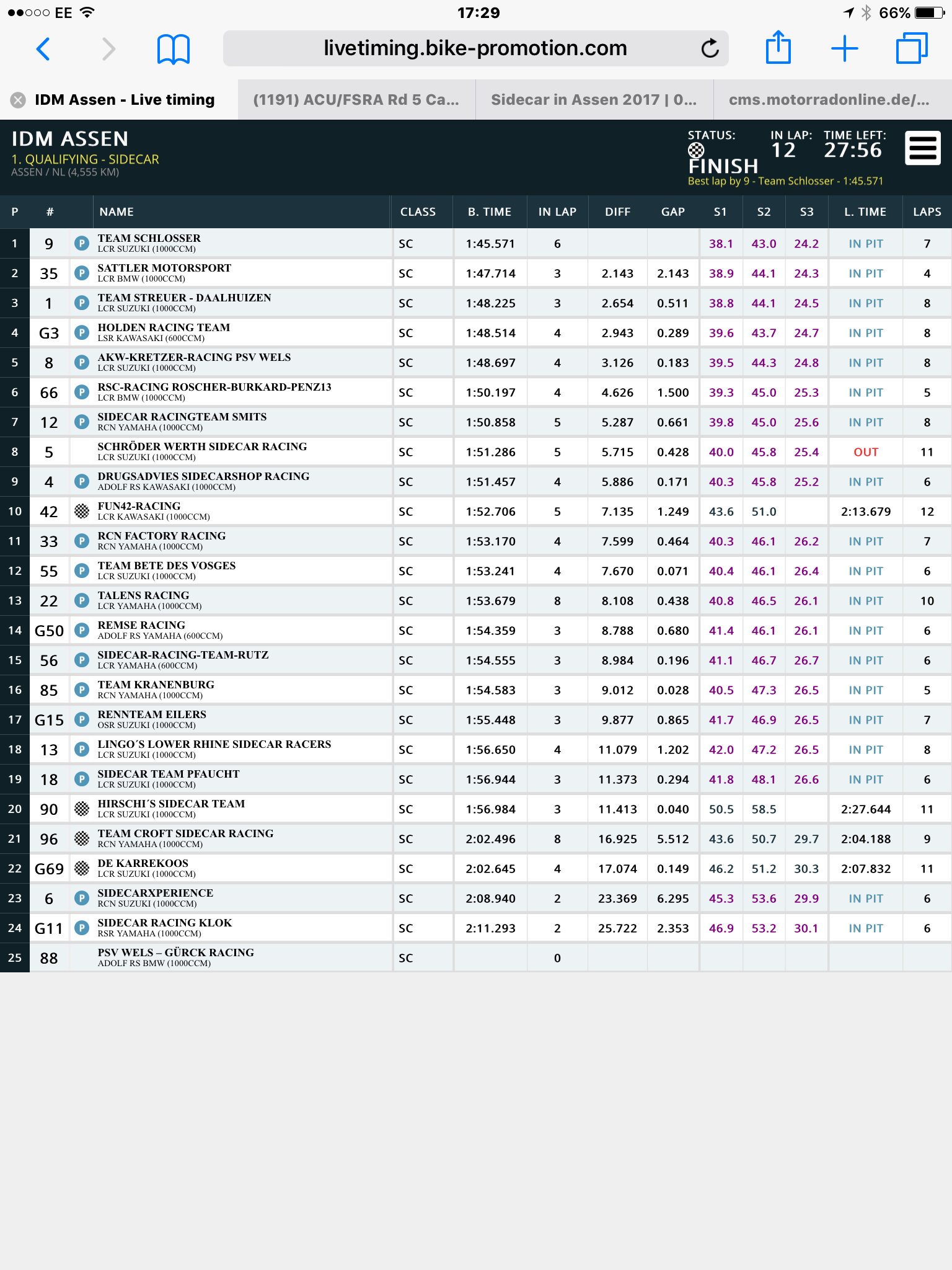Screen dimensions: 952x1270
Task: Tap the Wi-Fi icon in status bar
Action: tap(87, 12)
